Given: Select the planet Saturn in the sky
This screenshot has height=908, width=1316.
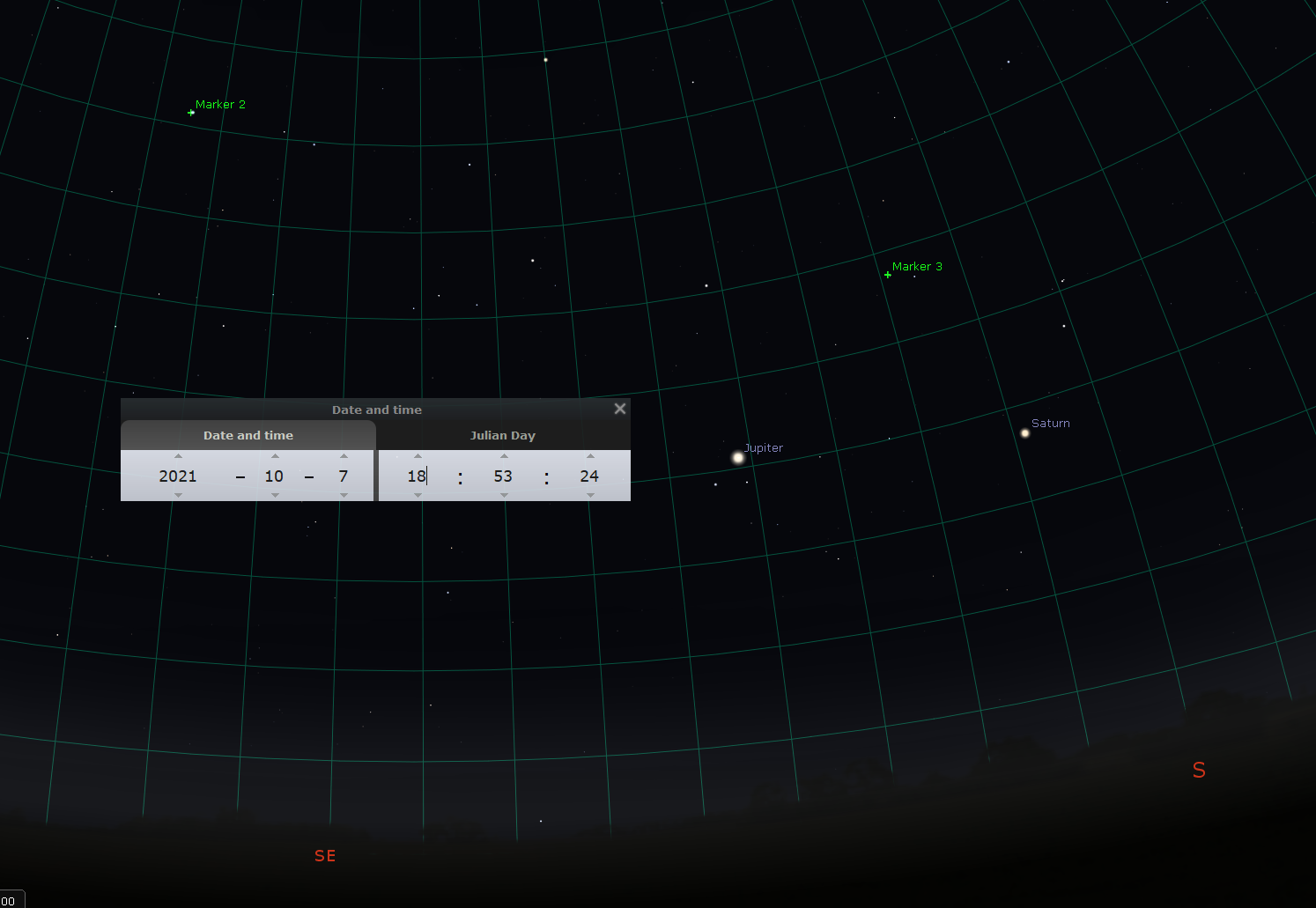Looking at the screenshot, I should [1024, 433].
